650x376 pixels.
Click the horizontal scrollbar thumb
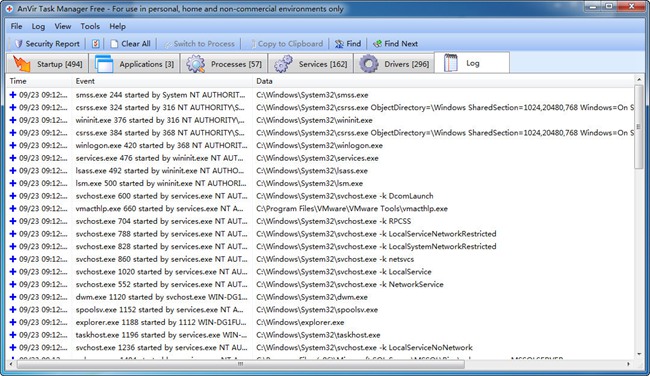coord(240,364)
